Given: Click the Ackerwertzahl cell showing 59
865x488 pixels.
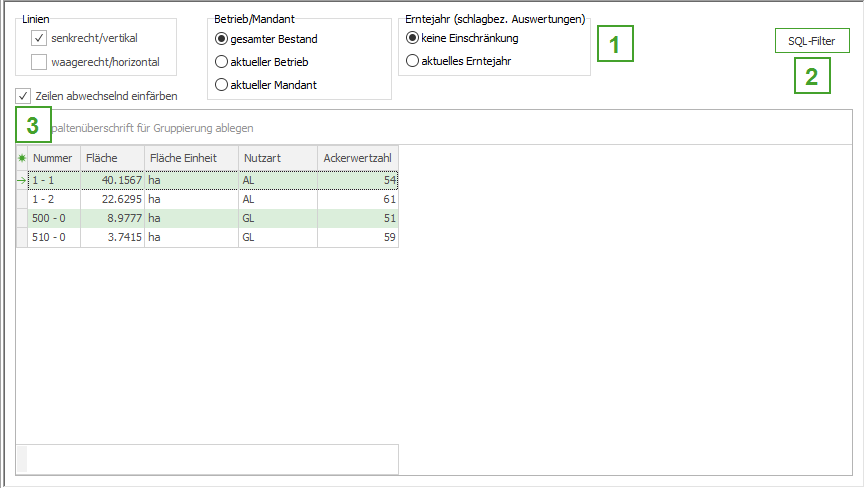Looking at the screenshot, I should [x=358, y=237].
